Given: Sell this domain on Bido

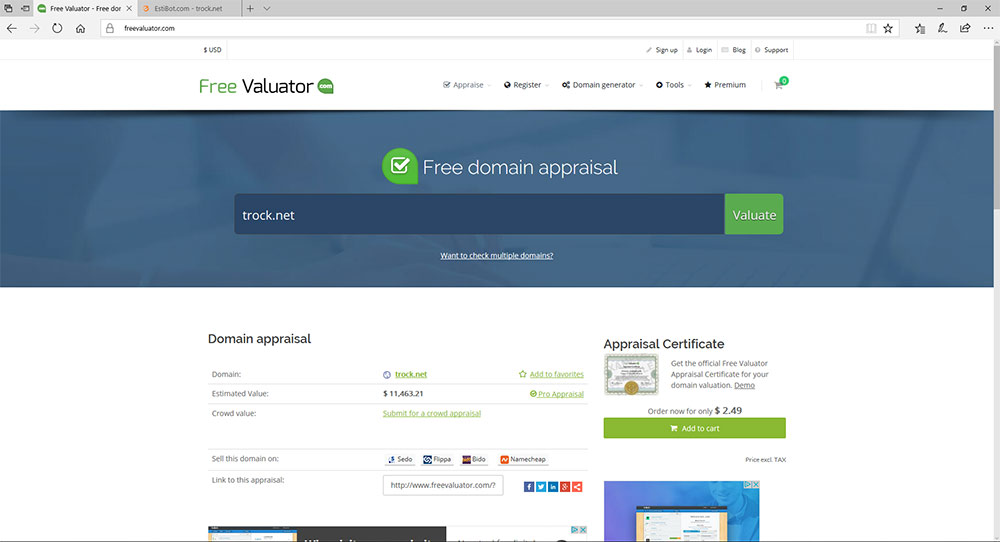Looking at the screenshot, I should [x=474, y=459].
